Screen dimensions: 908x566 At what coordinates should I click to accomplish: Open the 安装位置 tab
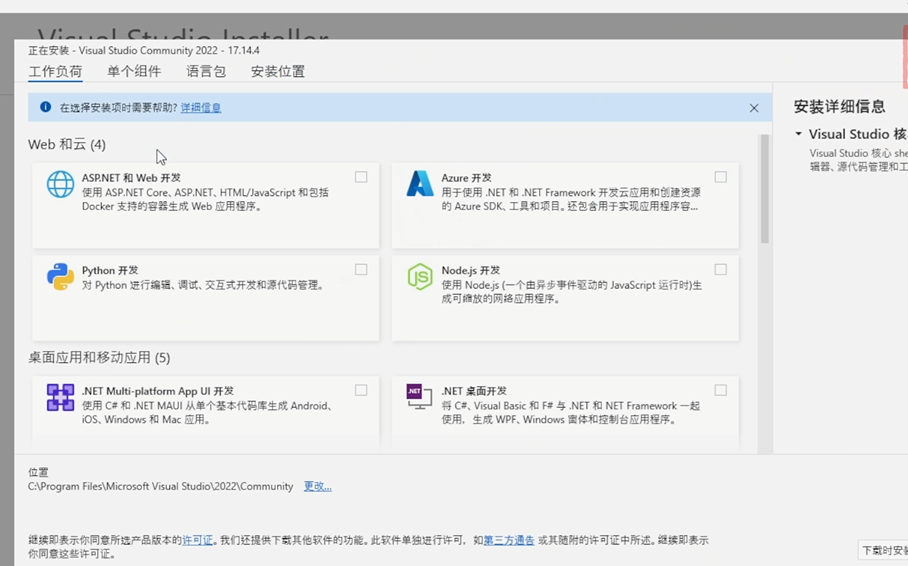277,71
